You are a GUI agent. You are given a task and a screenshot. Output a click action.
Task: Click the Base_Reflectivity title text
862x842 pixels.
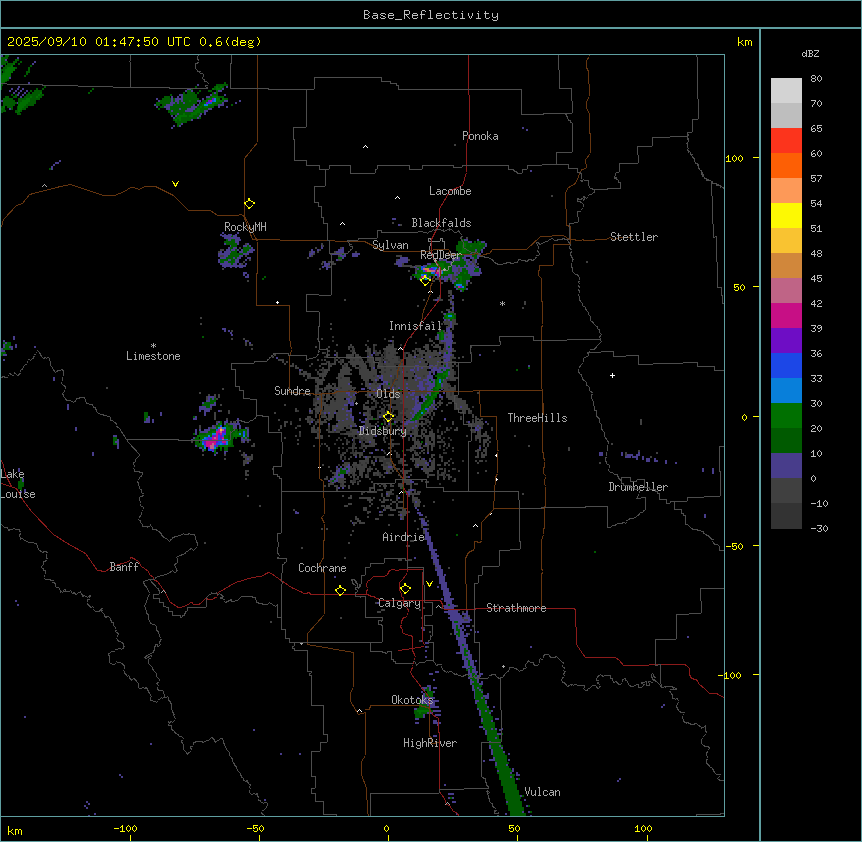431,15
